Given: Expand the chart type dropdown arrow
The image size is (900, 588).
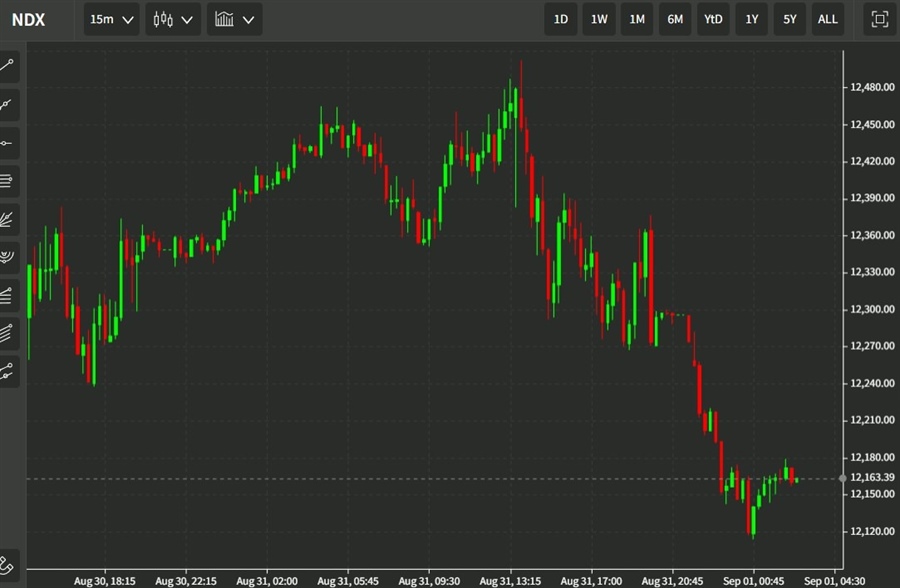Looking at the screenshot, I should point(187,20).
